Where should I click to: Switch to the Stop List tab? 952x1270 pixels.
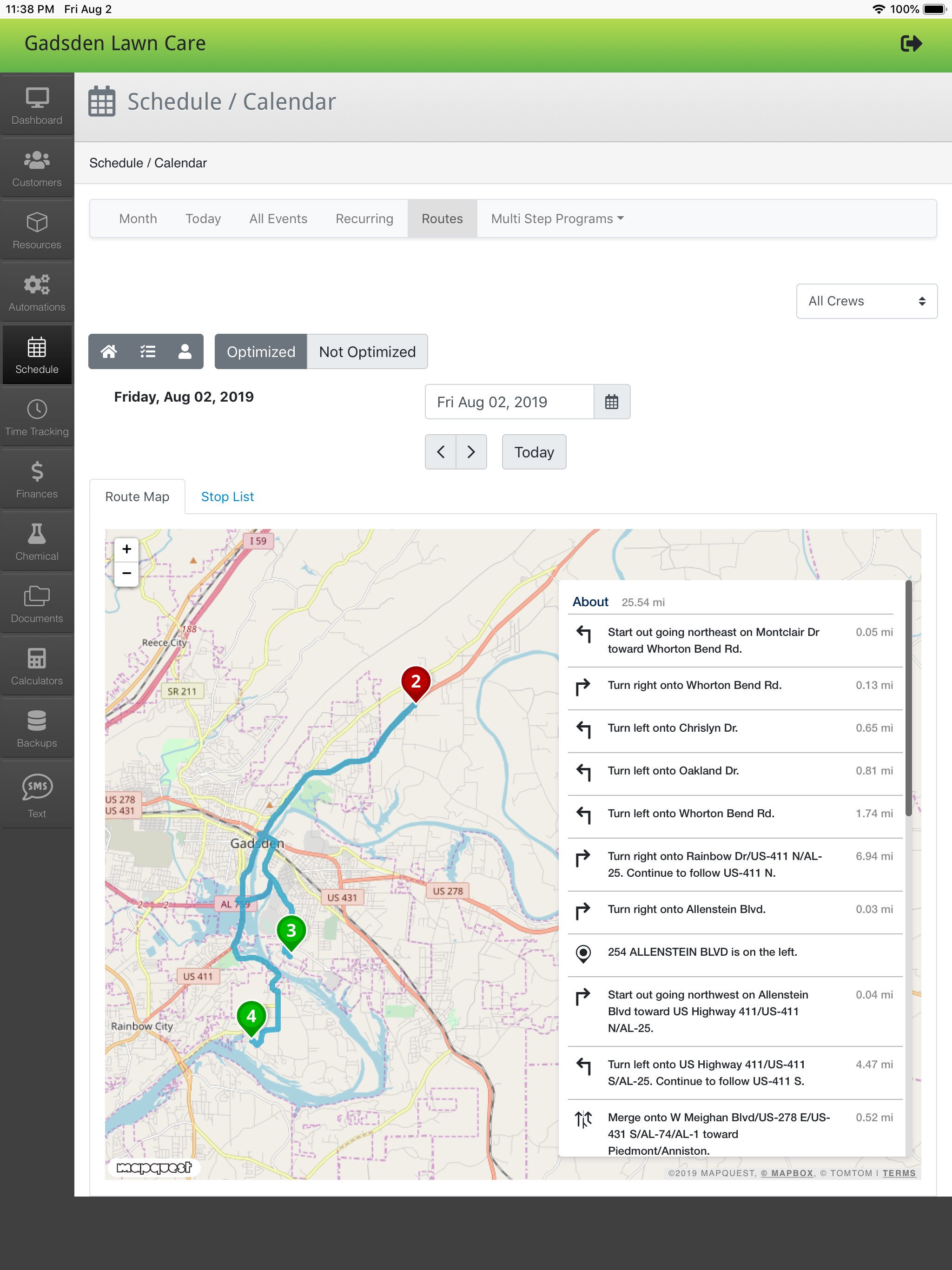pyautogui.click(x=227, y=496)
